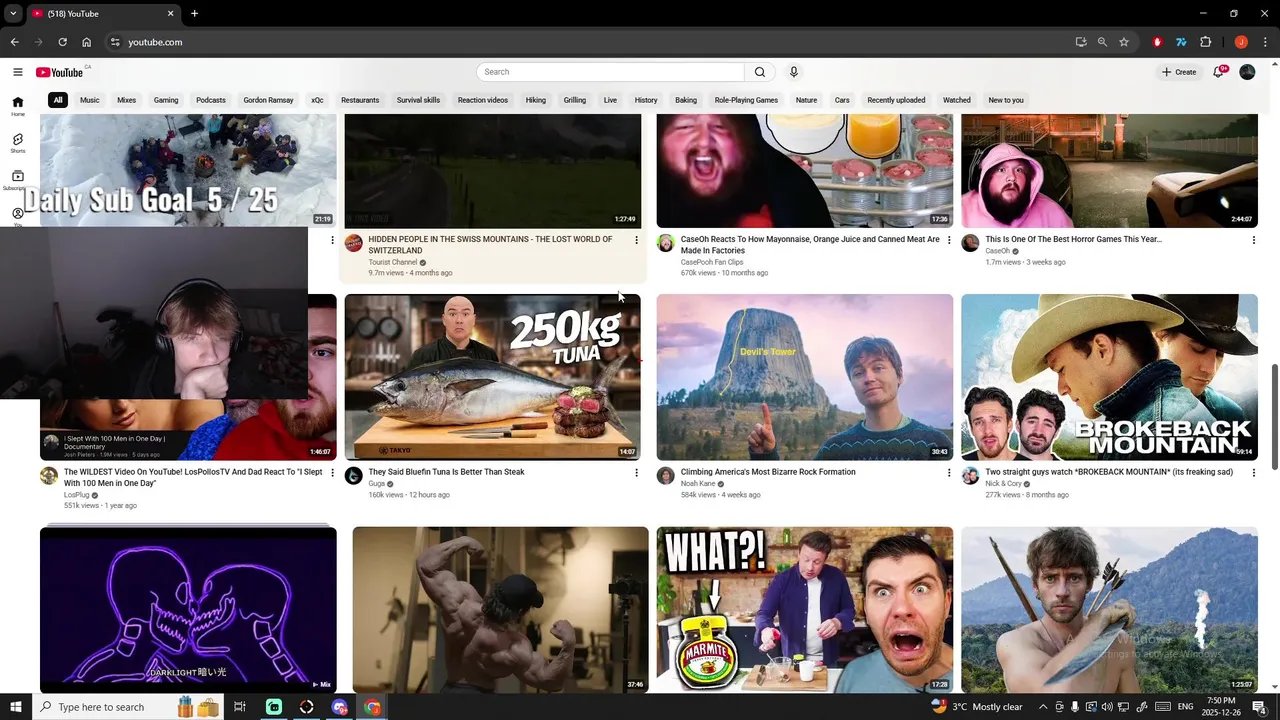Viewport: 1280px width, 720px height.
Task: Select the Music filter chip
Action: point(90,100)
